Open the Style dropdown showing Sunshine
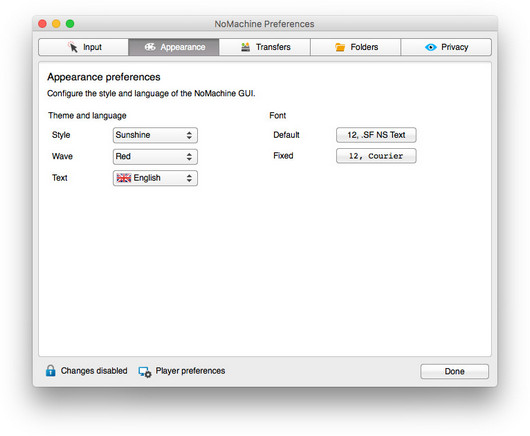This screenshot has width=530, height=436. (155, 135)
